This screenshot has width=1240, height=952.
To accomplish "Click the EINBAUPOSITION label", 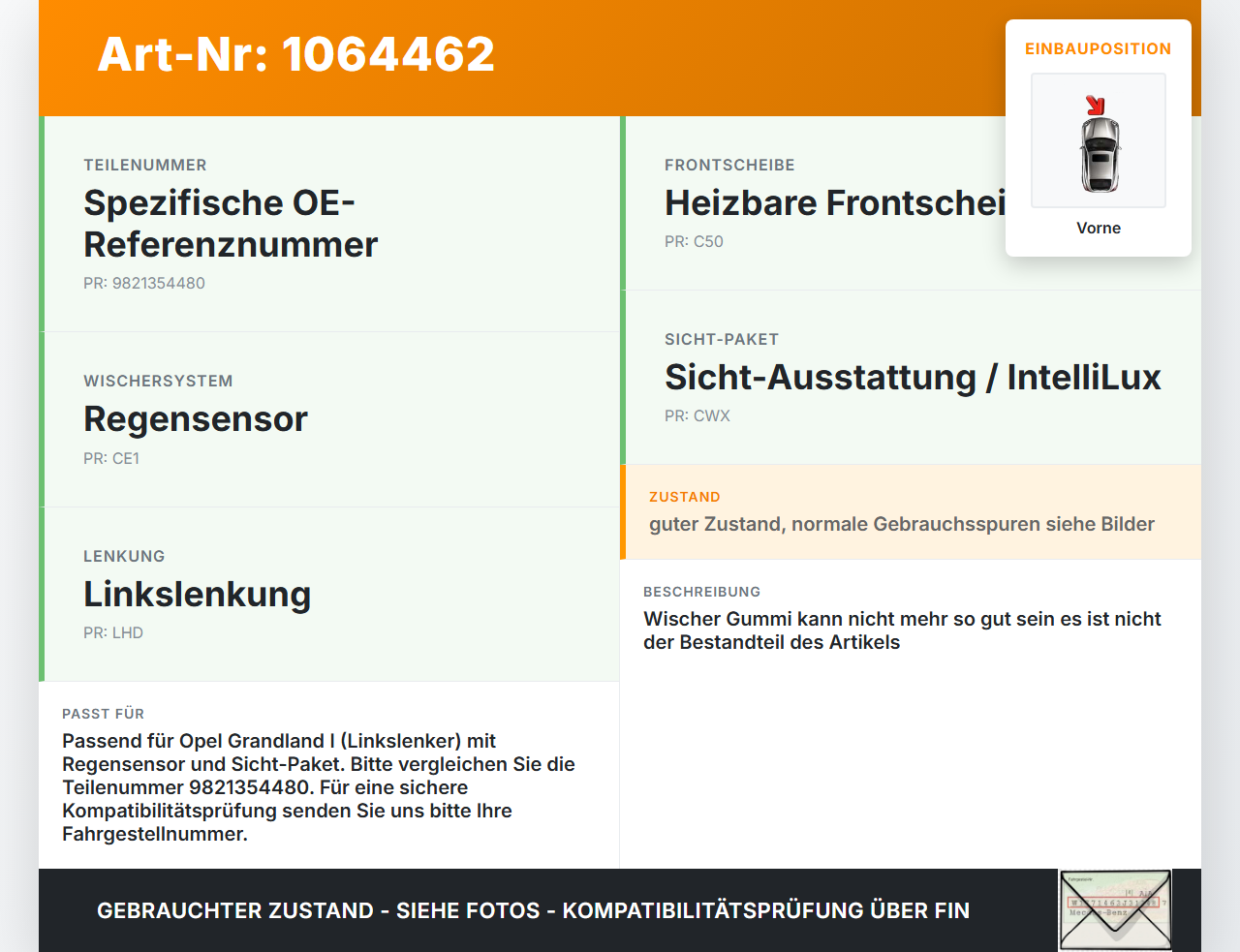I will click(1099, 48).
